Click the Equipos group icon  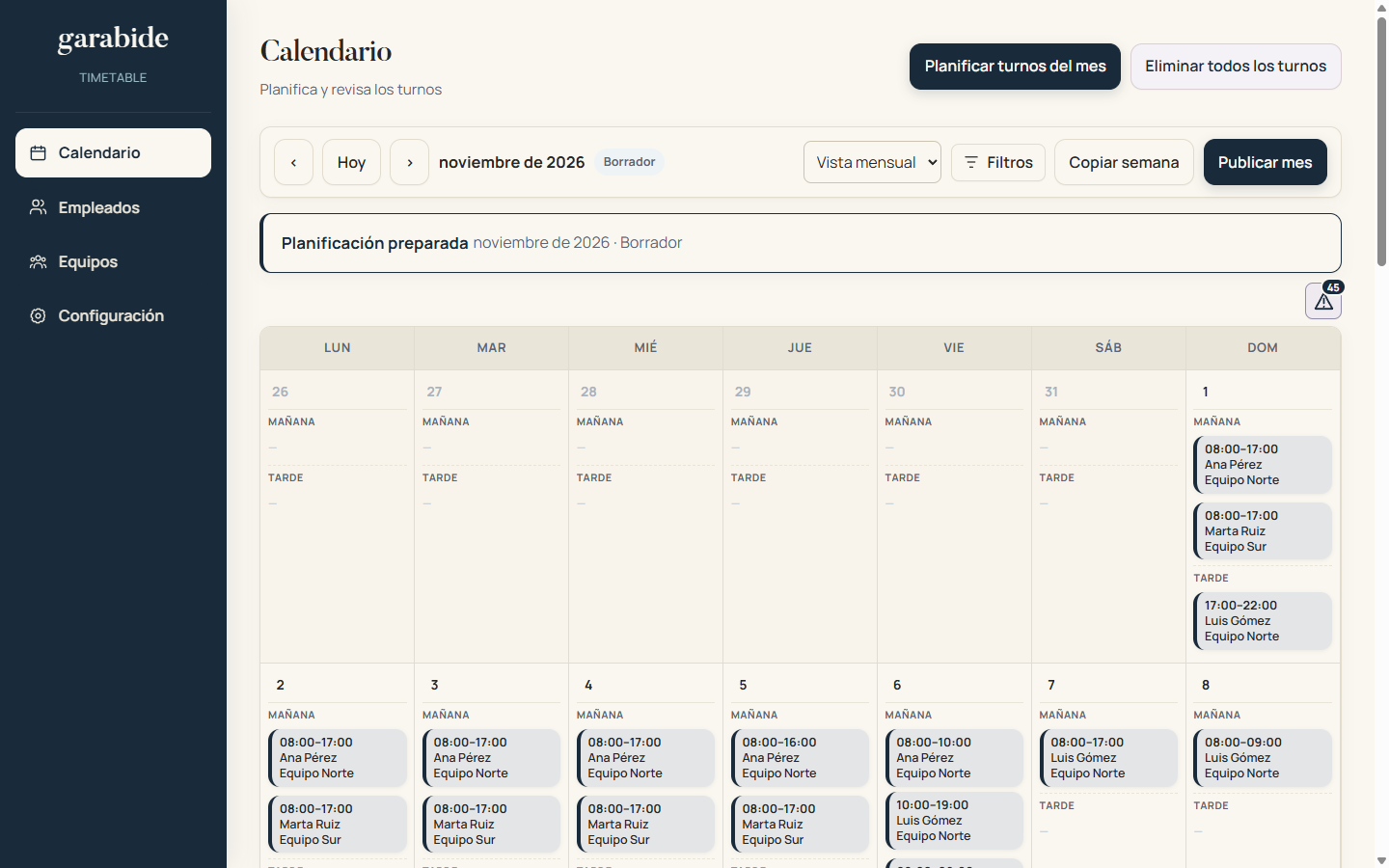pos(39,261)
